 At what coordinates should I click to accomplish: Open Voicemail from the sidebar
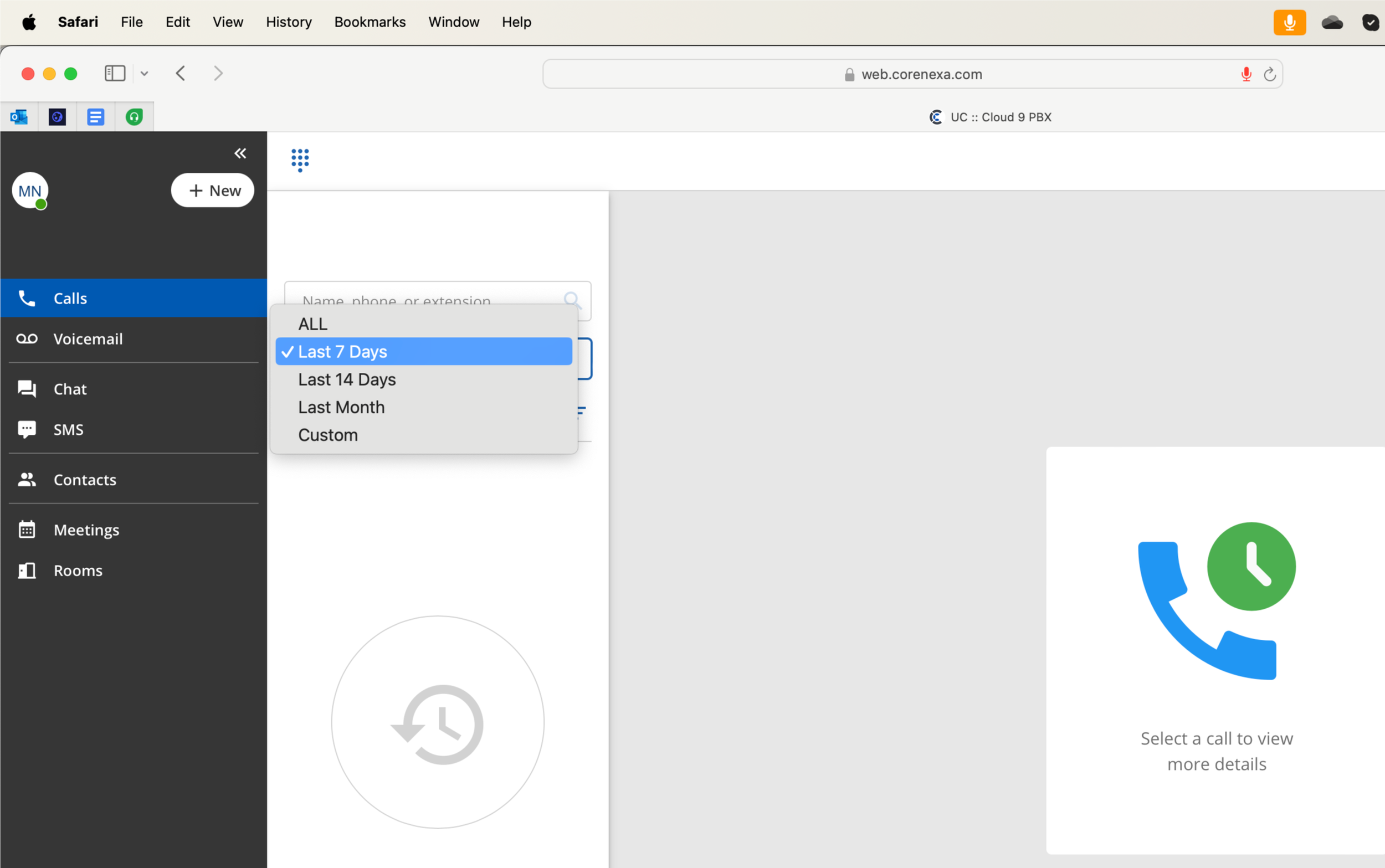pos(87,338)
